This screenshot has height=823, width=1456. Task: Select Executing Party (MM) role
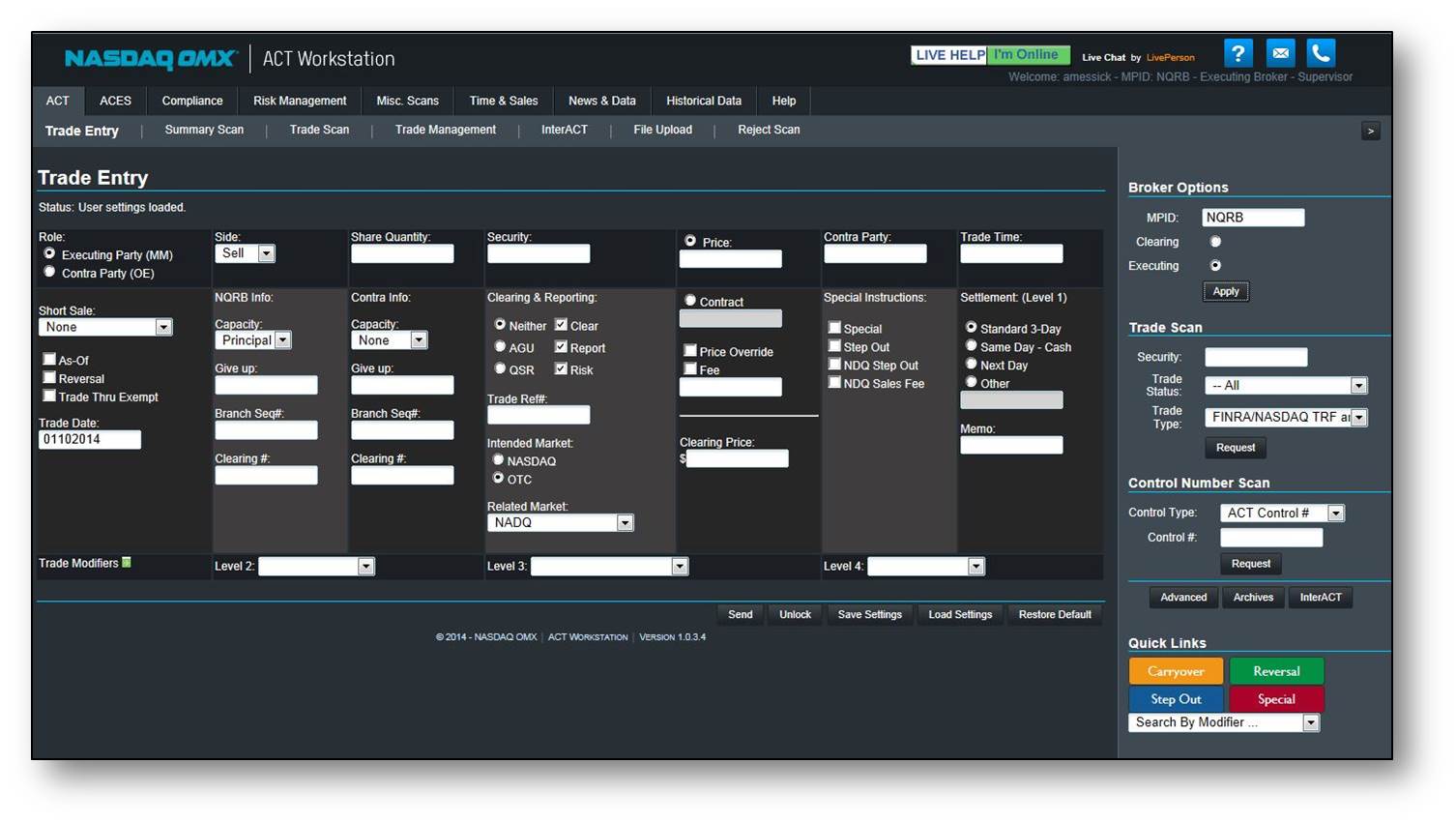(49, 253)
